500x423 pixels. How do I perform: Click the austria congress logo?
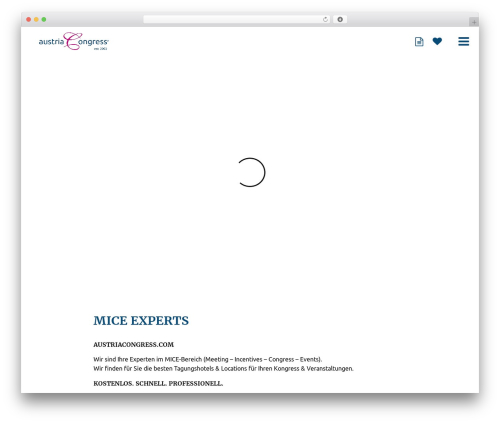[x=74, y=41]
